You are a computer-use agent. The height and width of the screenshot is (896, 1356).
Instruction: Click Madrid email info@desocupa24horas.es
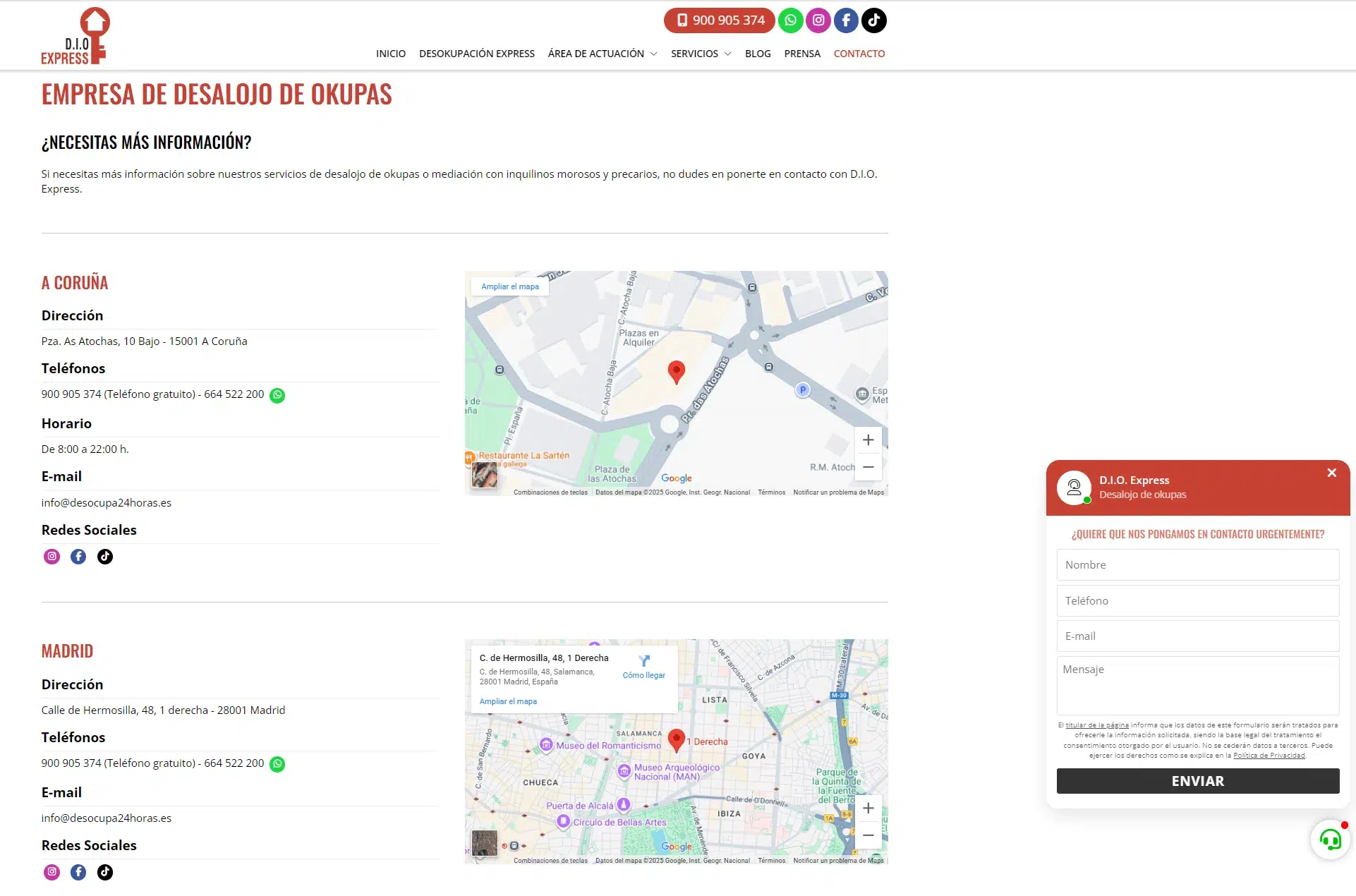107,818
